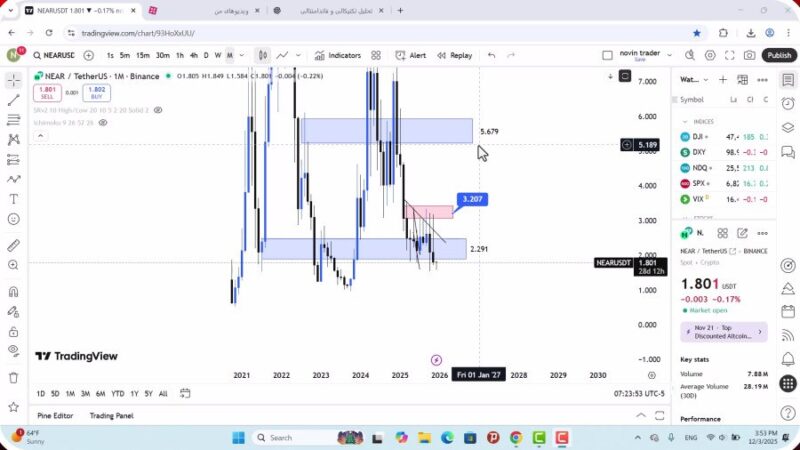
Task: Expand the timeframe interval dropdown arrow
Action: point(241,56)
